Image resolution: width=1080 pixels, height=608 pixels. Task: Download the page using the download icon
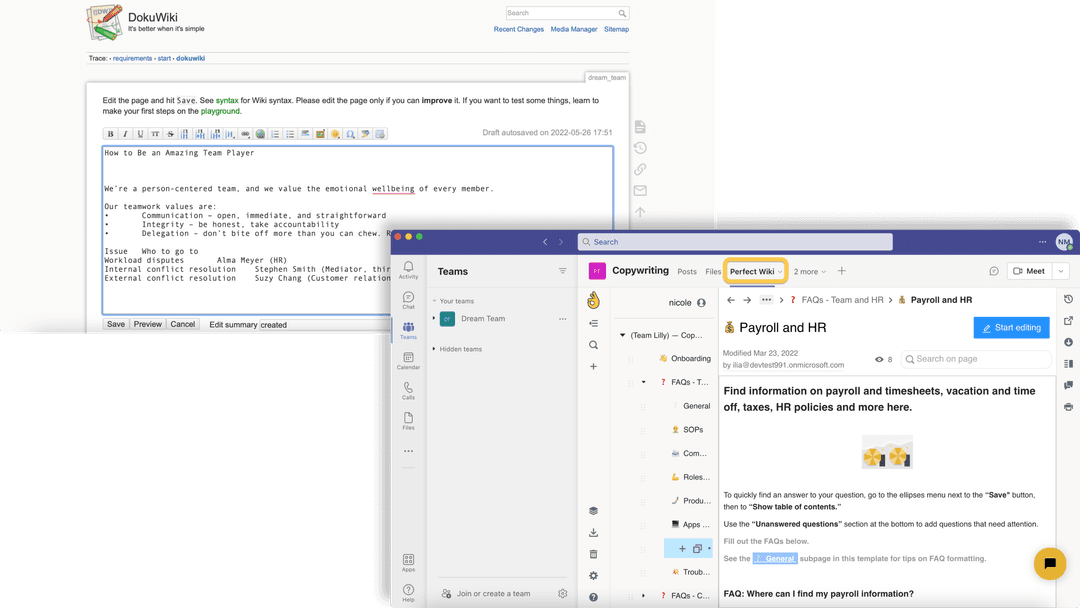(1068, 340)
